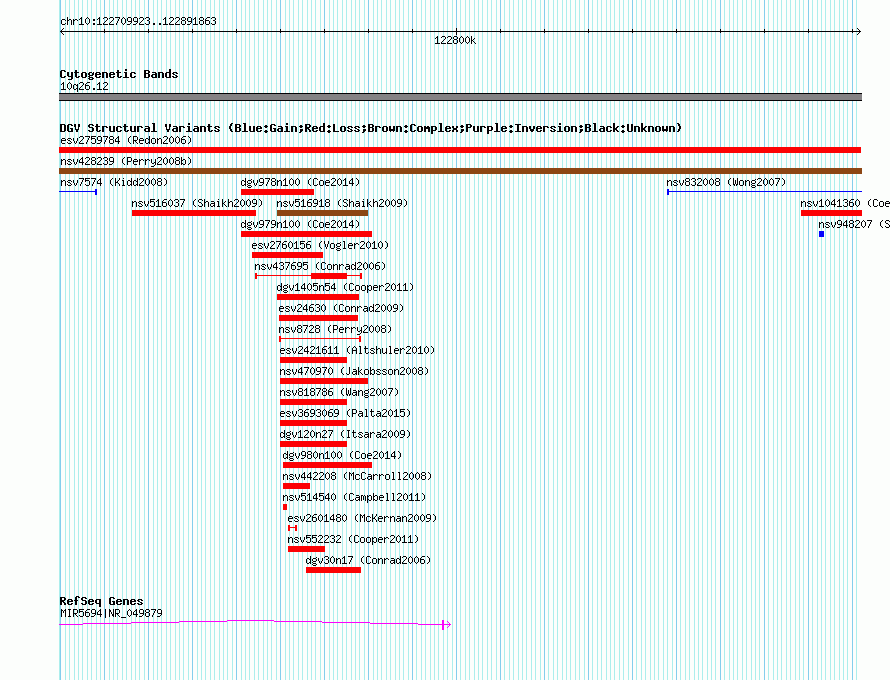Viewport: 890px width, 680px height.
Task: Click the nsv7574 (Kidd2008) label
Action: point(114,182)
